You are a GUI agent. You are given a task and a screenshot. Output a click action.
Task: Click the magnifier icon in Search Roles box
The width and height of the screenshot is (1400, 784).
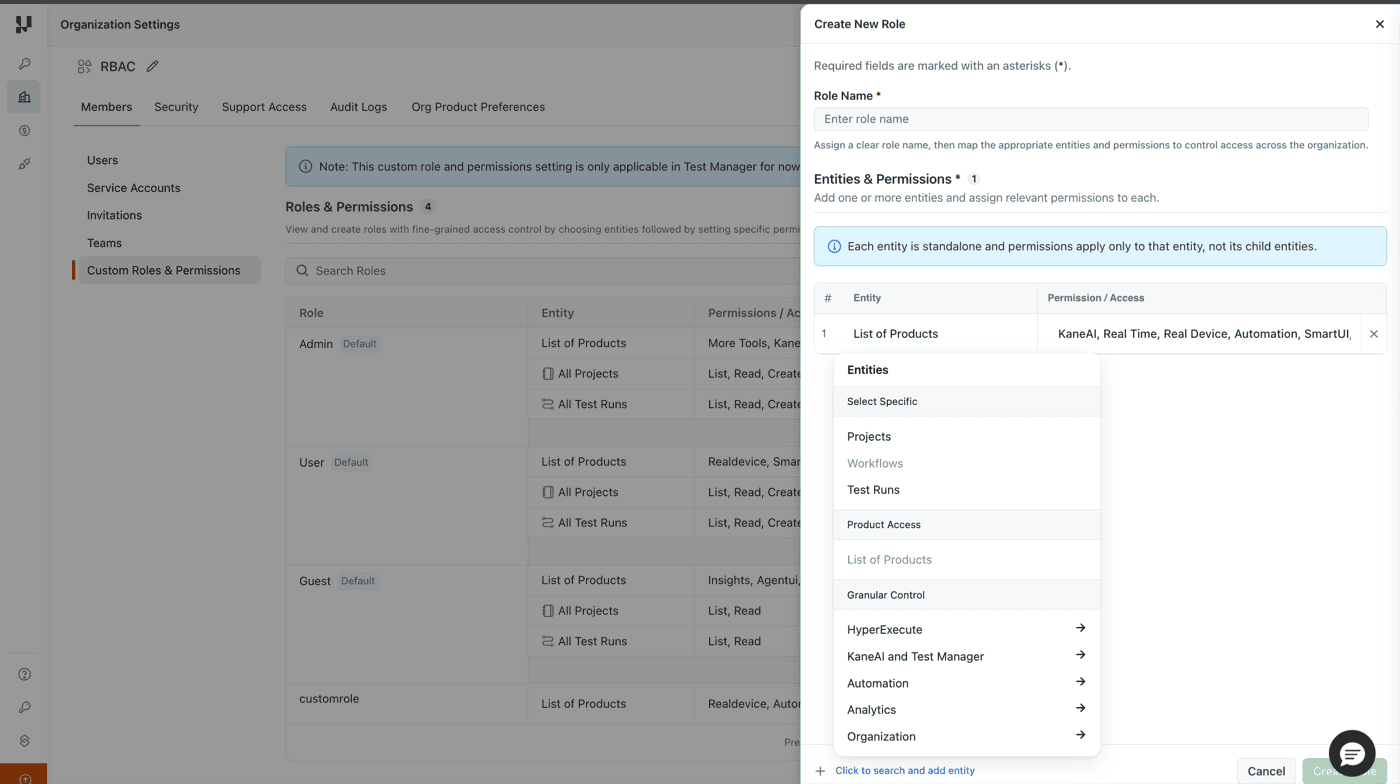coord(301,270)
